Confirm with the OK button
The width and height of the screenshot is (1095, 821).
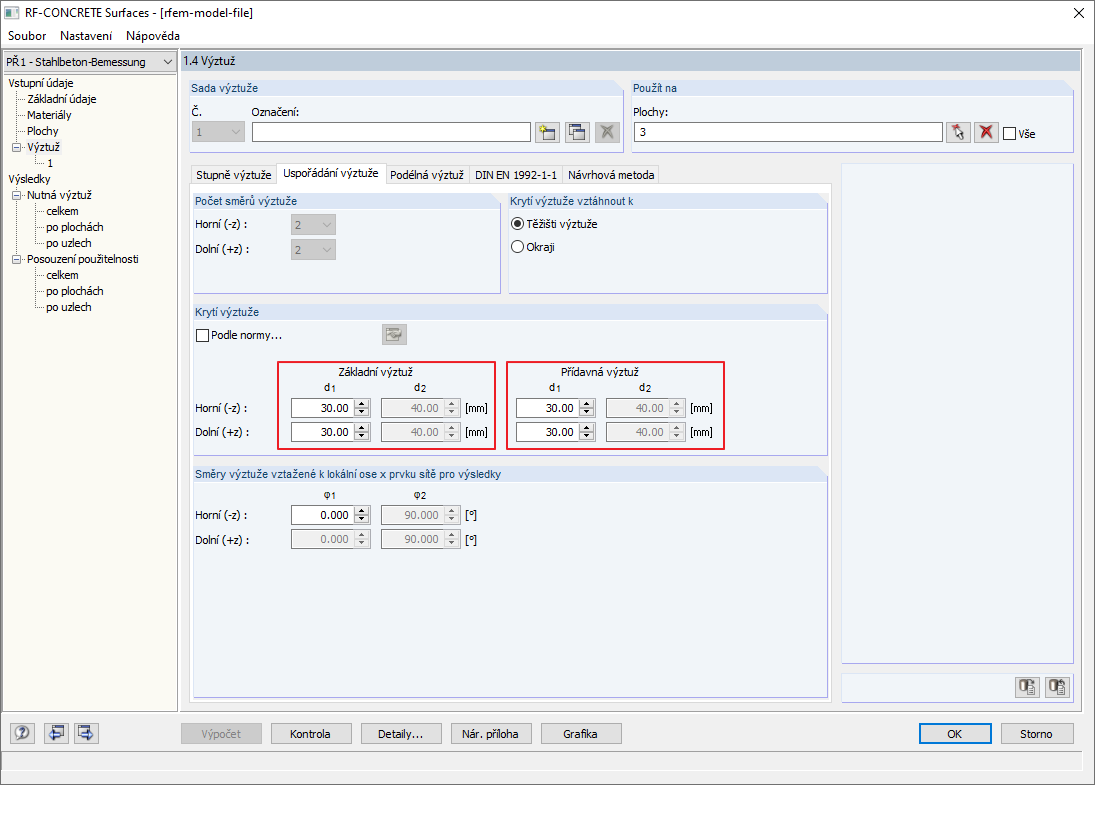click(x=955, y=734)
